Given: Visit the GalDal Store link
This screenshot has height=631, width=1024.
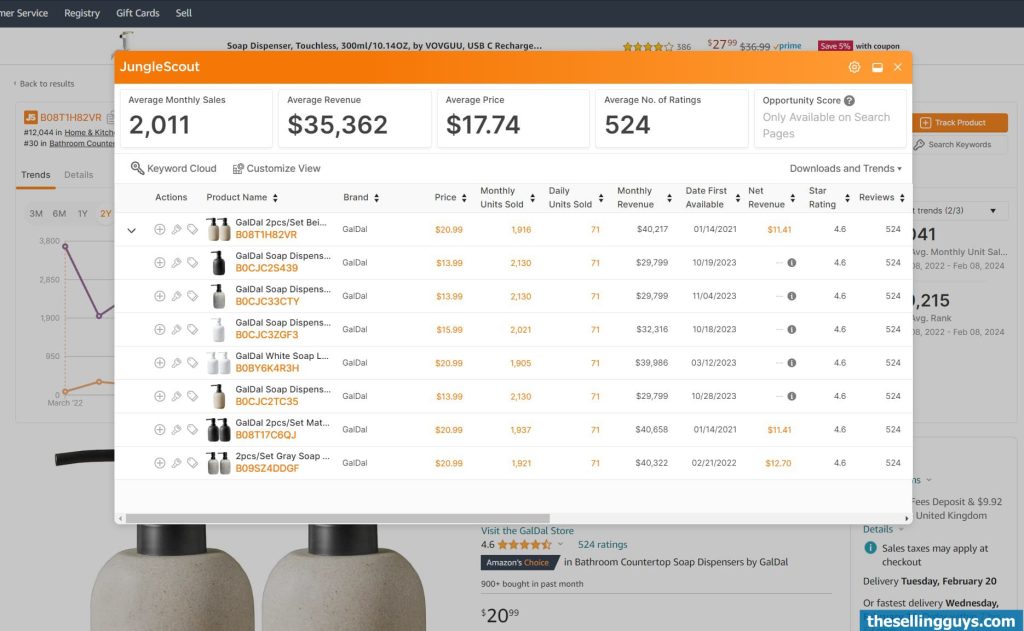Looking at the screenshot, I should (527, 531).
